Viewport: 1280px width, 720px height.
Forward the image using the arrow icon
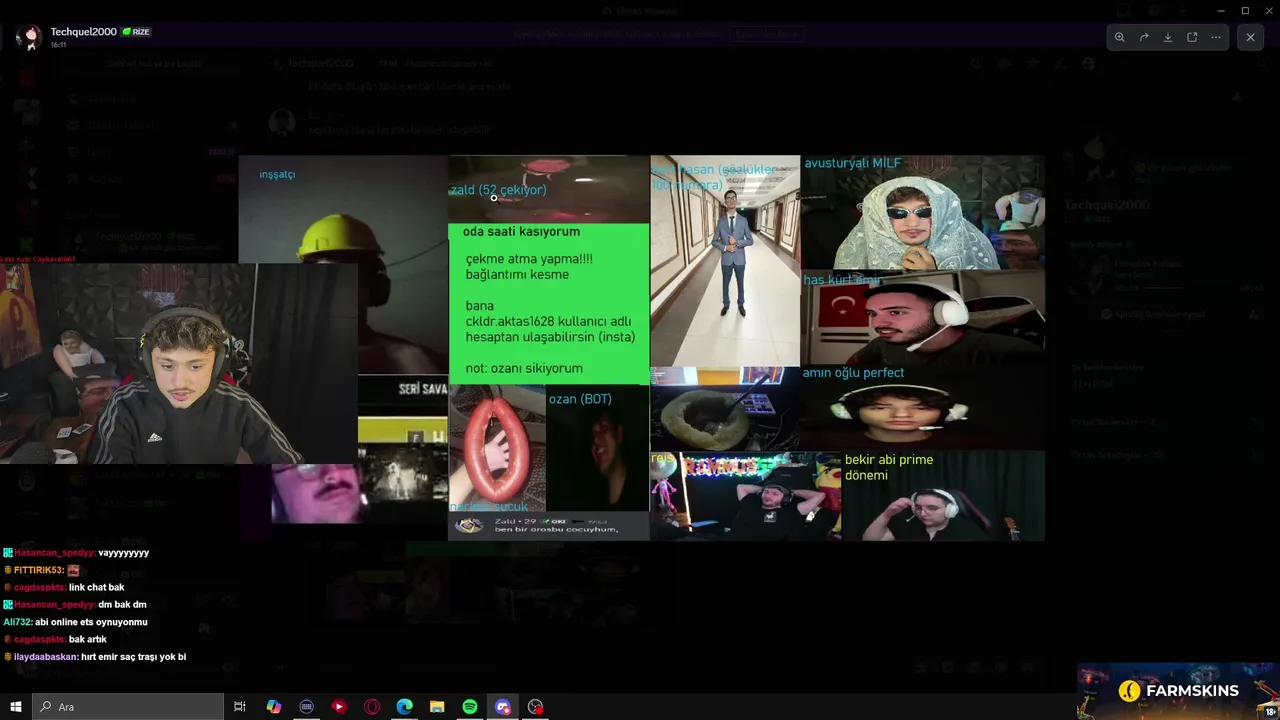click(1143, 37)
